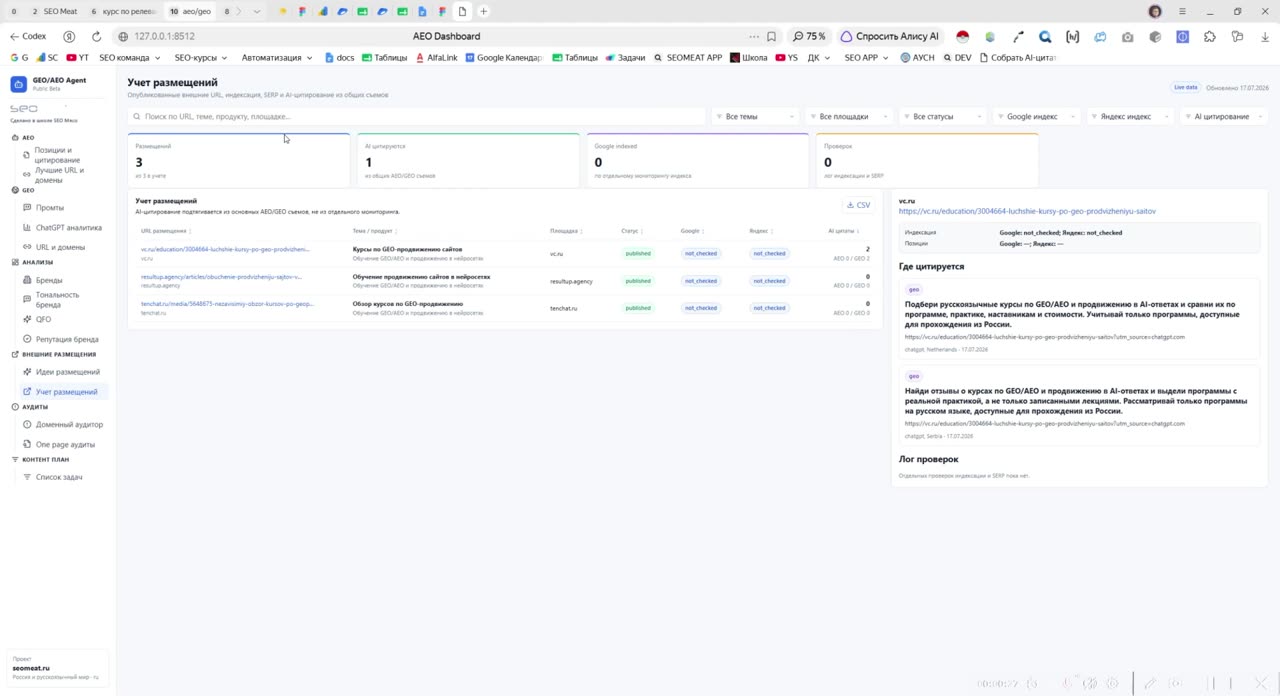
Task: Open the browser hamburger menu
Action: [x=1182, y=11]
